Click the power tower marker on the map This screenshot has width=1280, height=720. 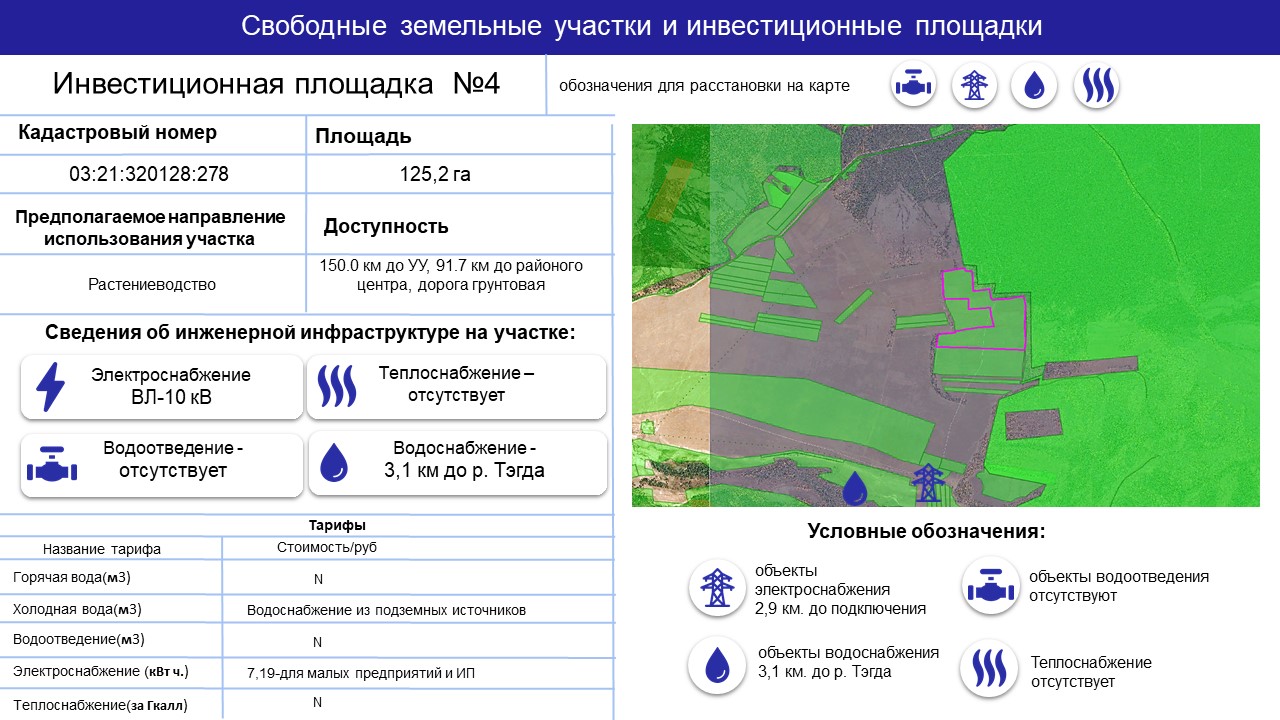929,483
